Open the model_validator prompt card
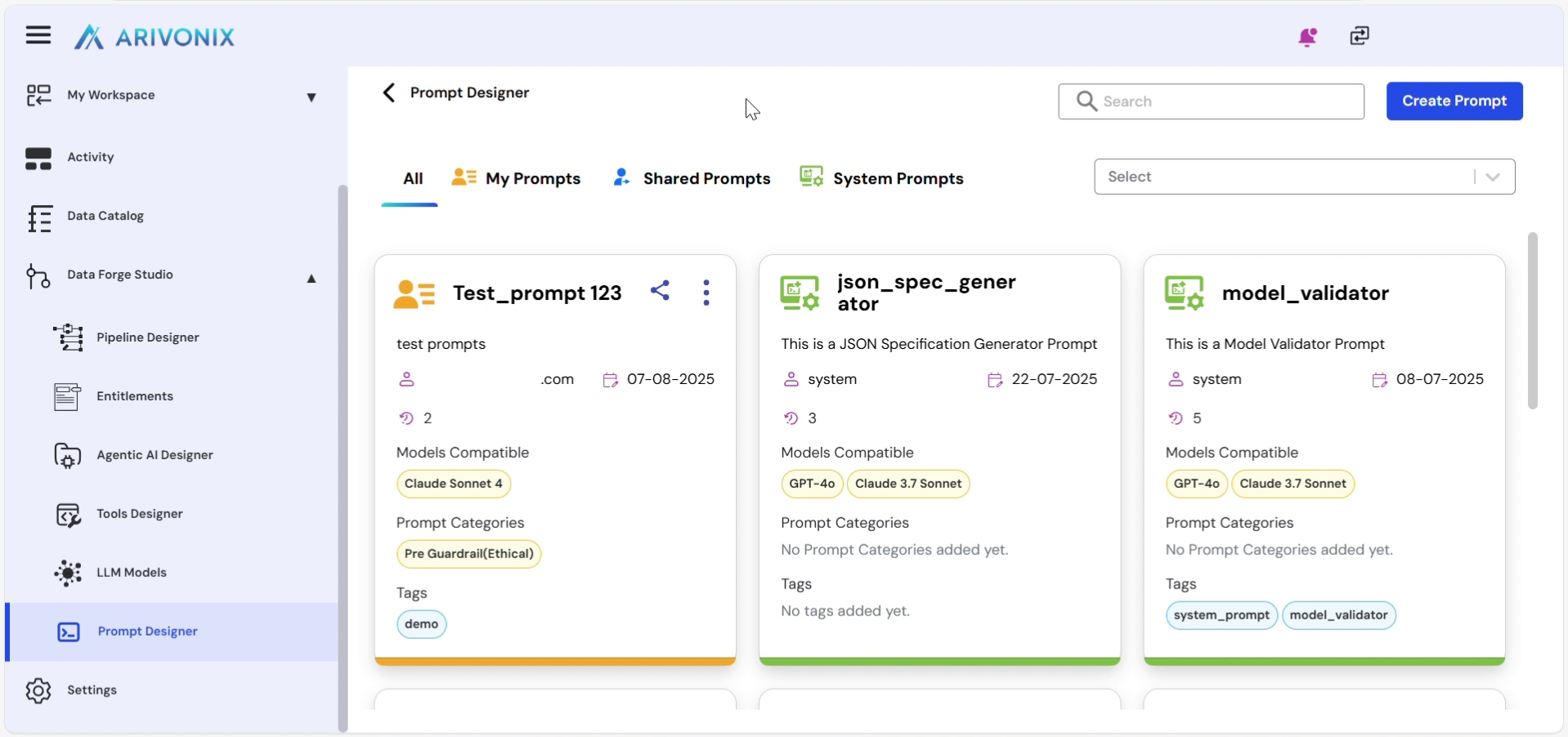Viewport: 1568px width, 737px height. 1305,293
